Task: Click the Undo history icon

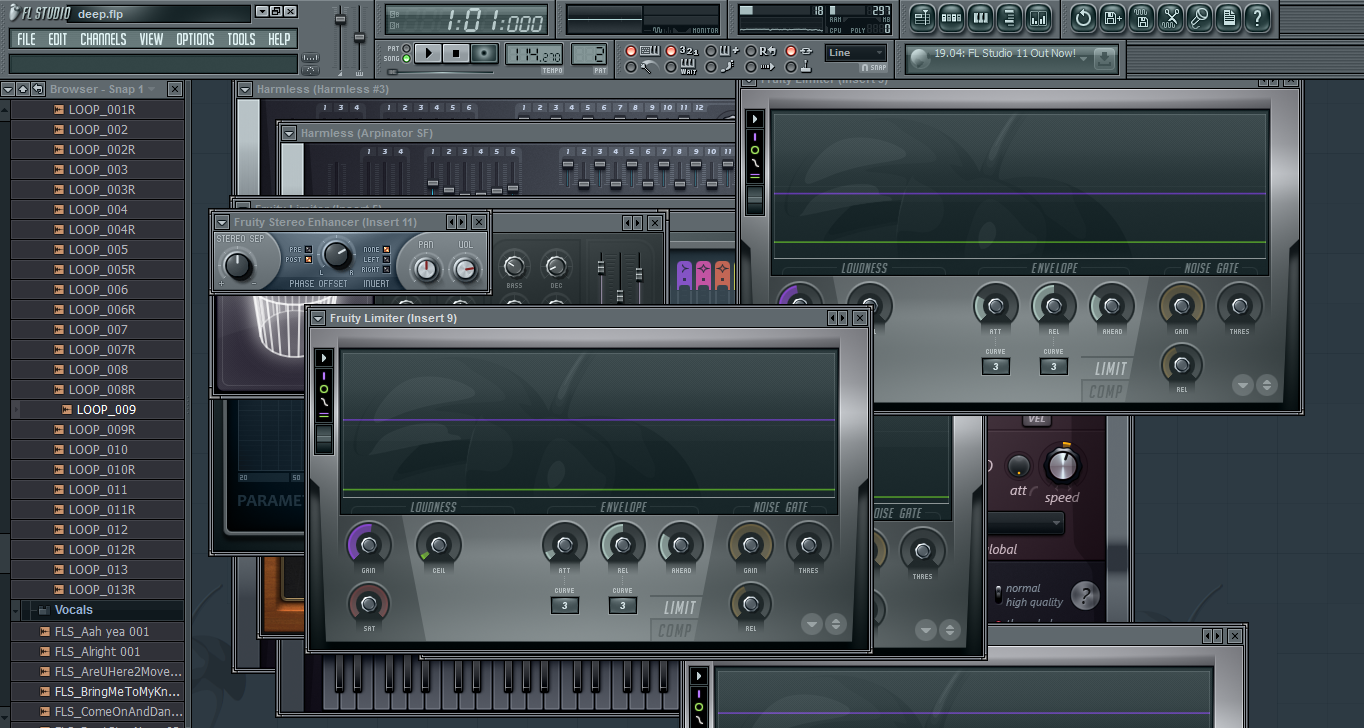Action: point(1083,17)
